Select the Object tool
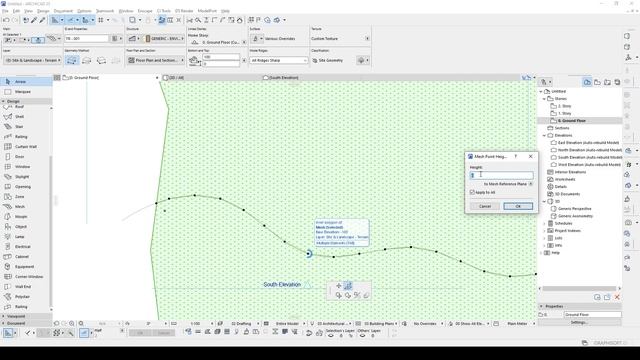 [26, 227]
